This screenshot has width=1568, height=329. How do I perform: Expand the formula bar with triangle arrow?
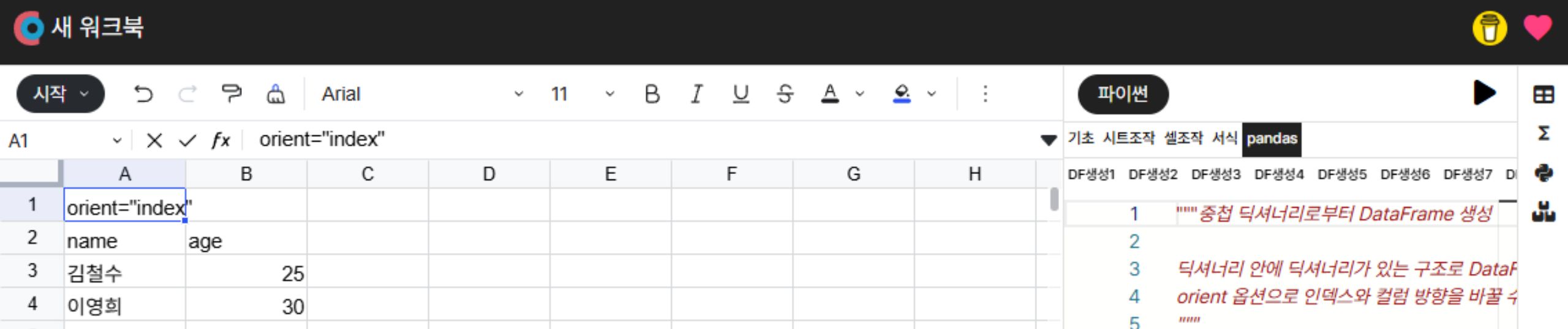(1048, 140)
